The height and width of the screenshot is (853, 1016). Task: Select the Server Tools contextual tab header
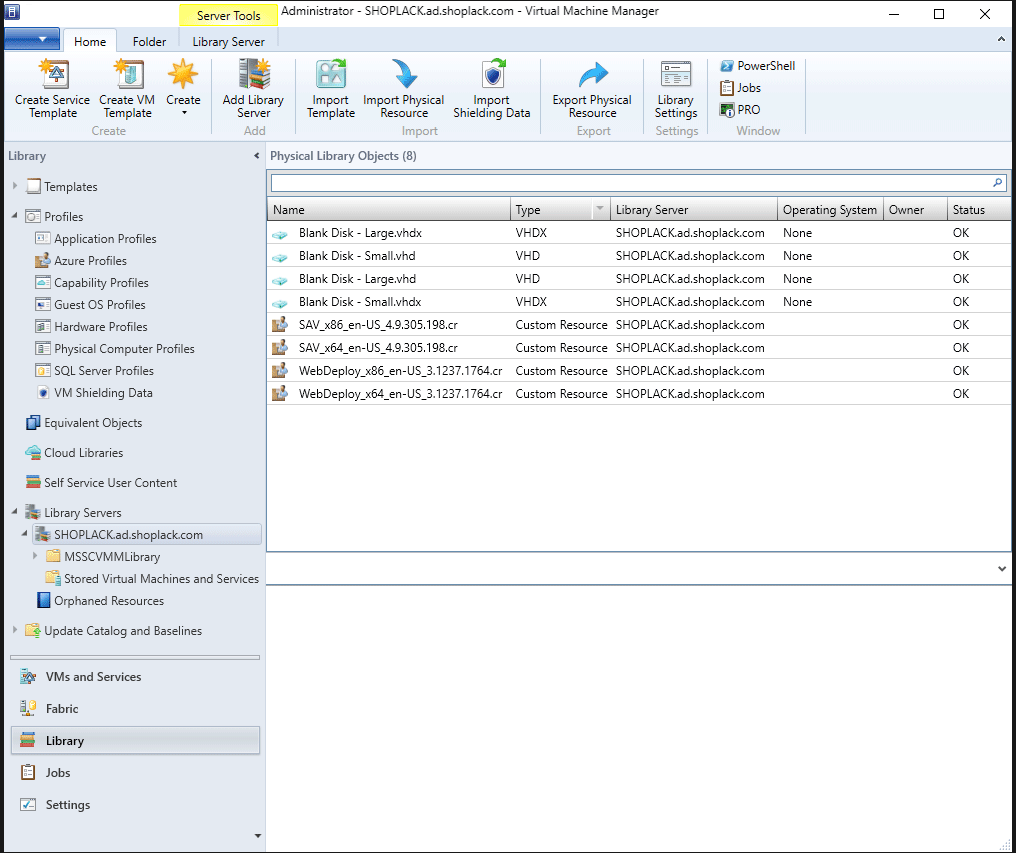229,16
